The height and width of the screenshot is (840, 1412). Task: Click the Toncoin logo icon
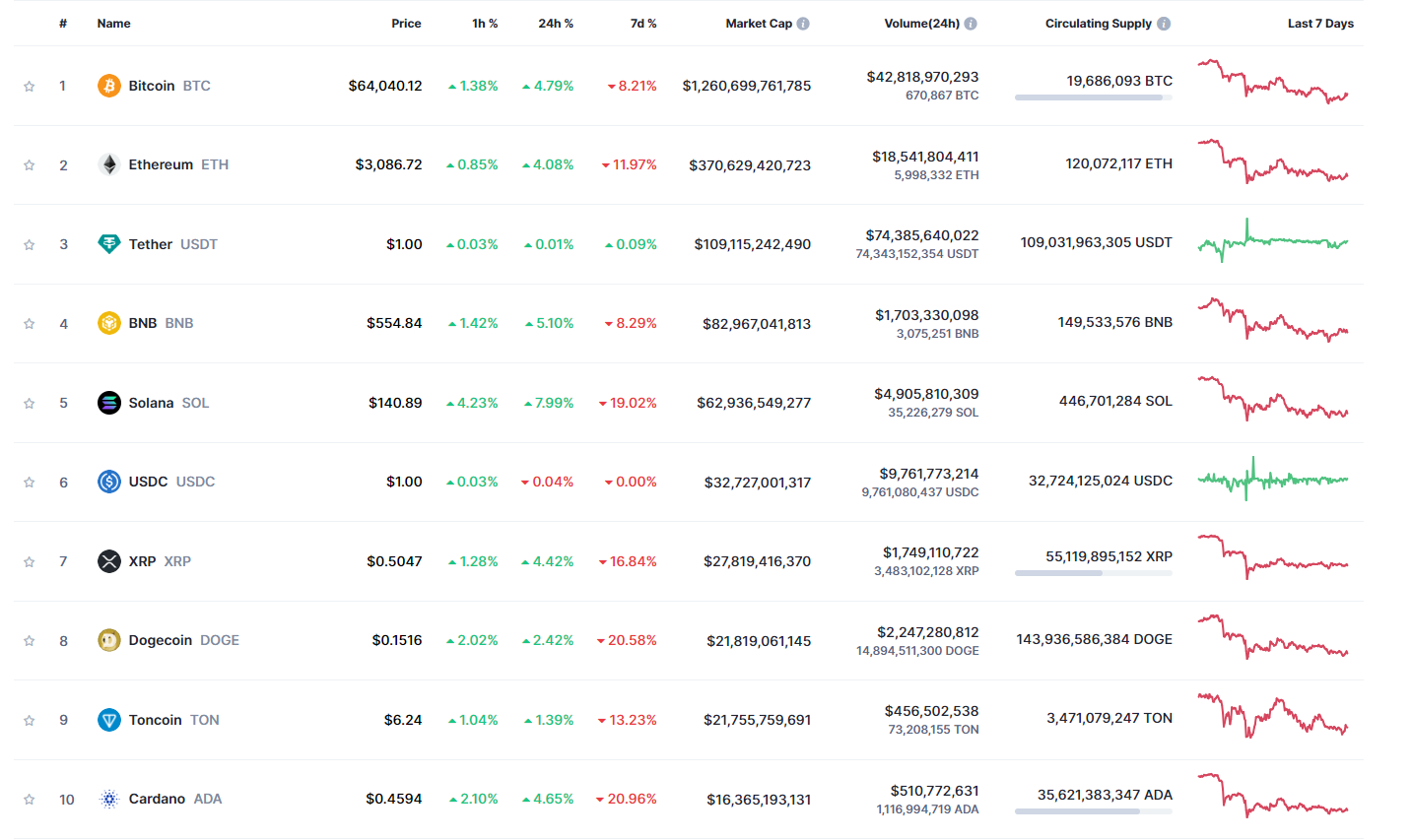(109, 720)
